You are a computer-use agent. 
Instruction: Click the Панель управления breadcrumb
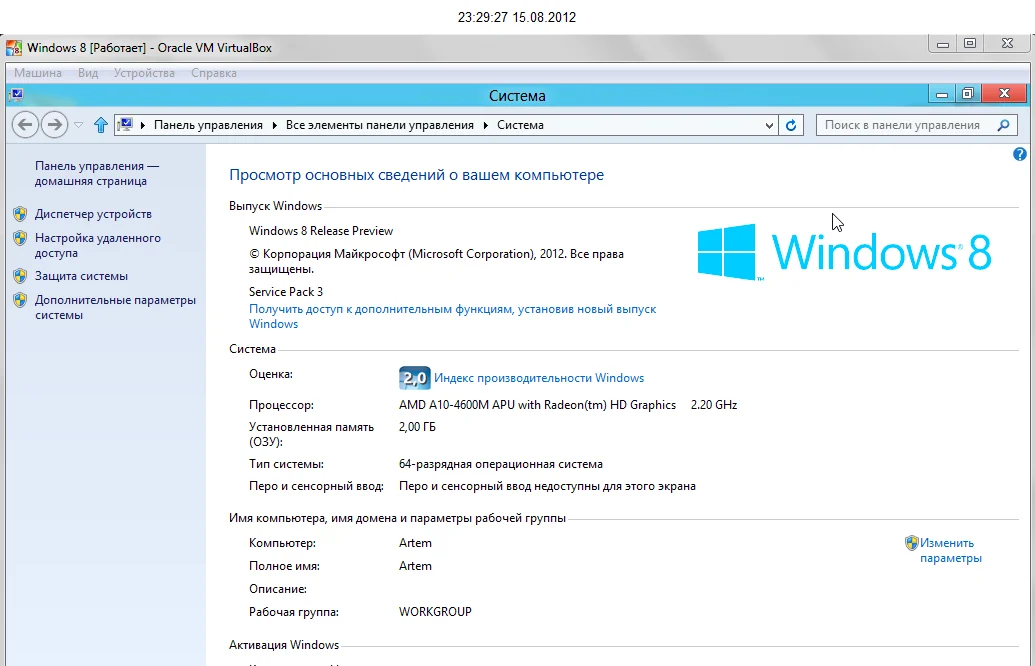pyautogui.click(x=208, y=125)
